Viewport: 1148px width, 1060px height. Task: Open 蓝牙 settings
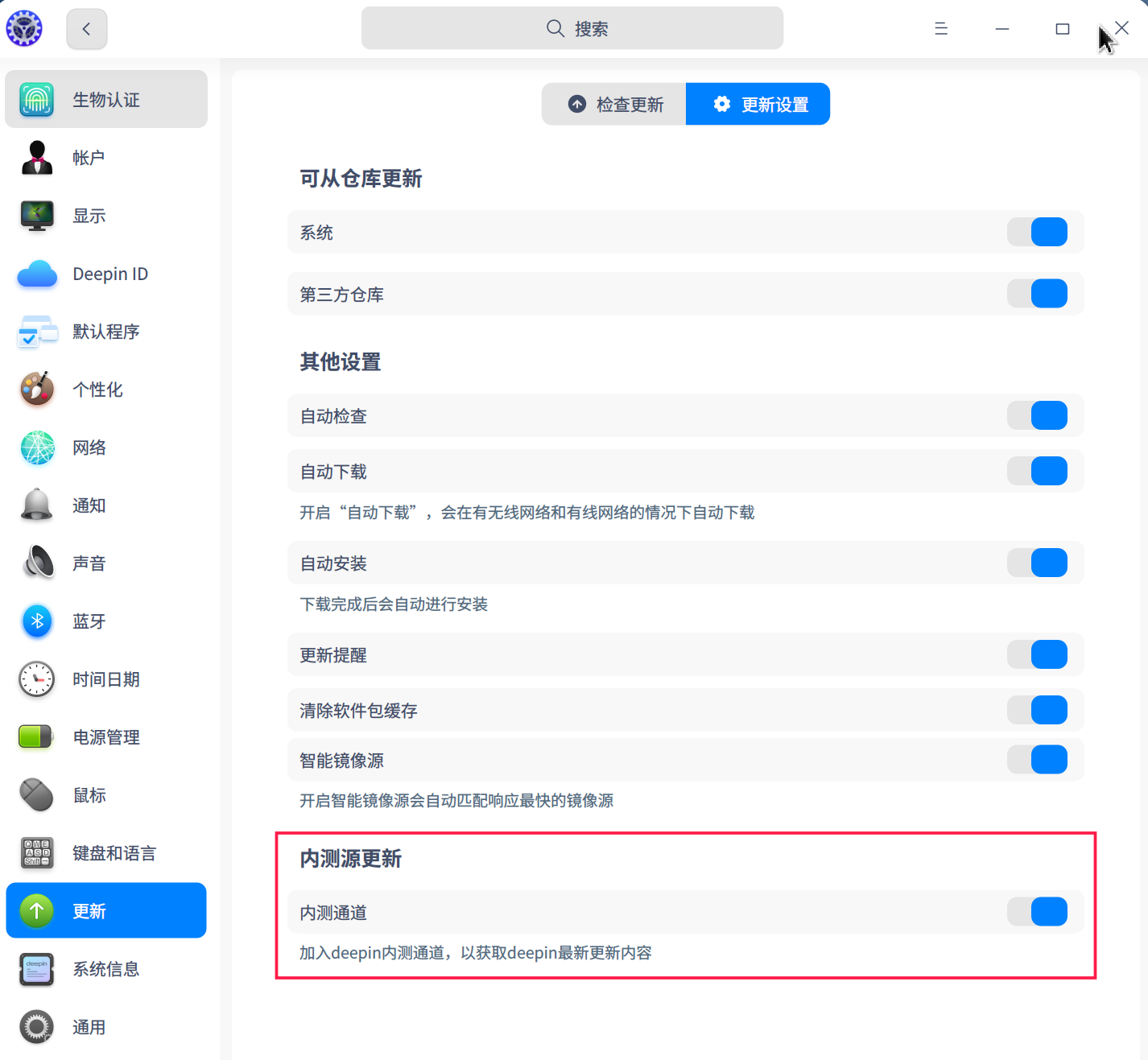[x=106, y=621]
